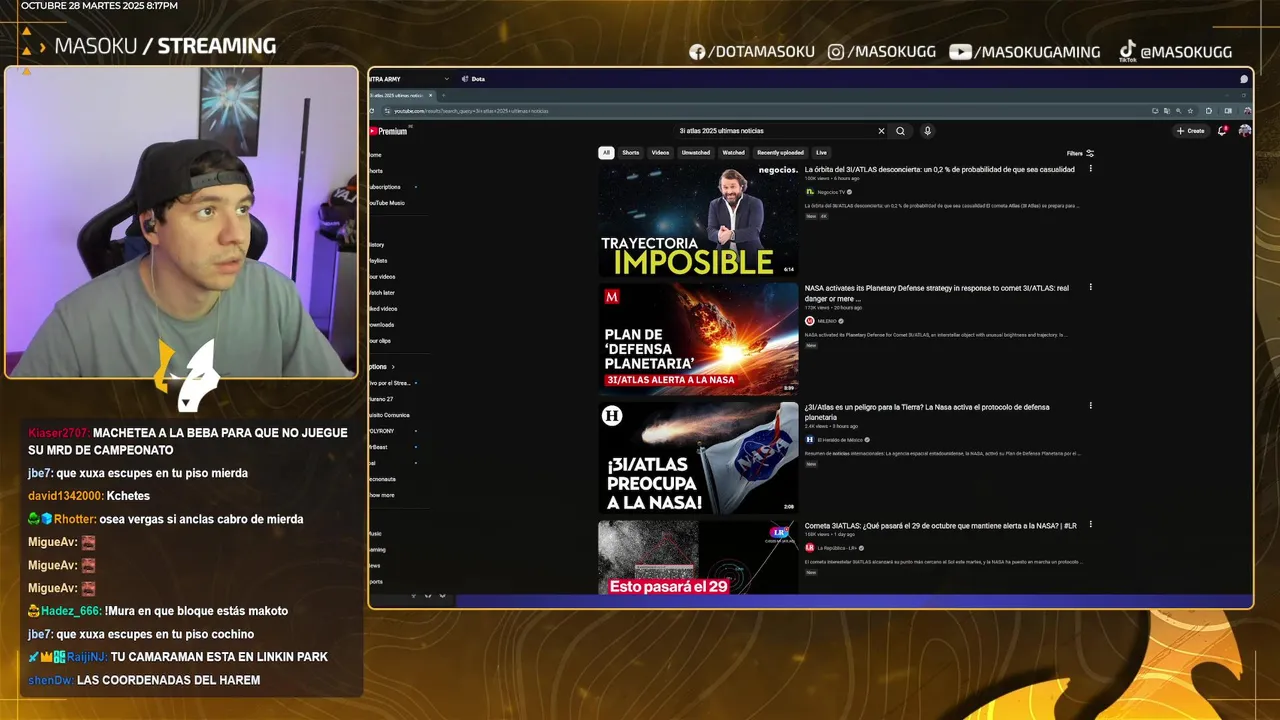Open Subscriptions in YouTube sidebar
Viewport: 1280px width, 720px height.
(x=386, y=187)
